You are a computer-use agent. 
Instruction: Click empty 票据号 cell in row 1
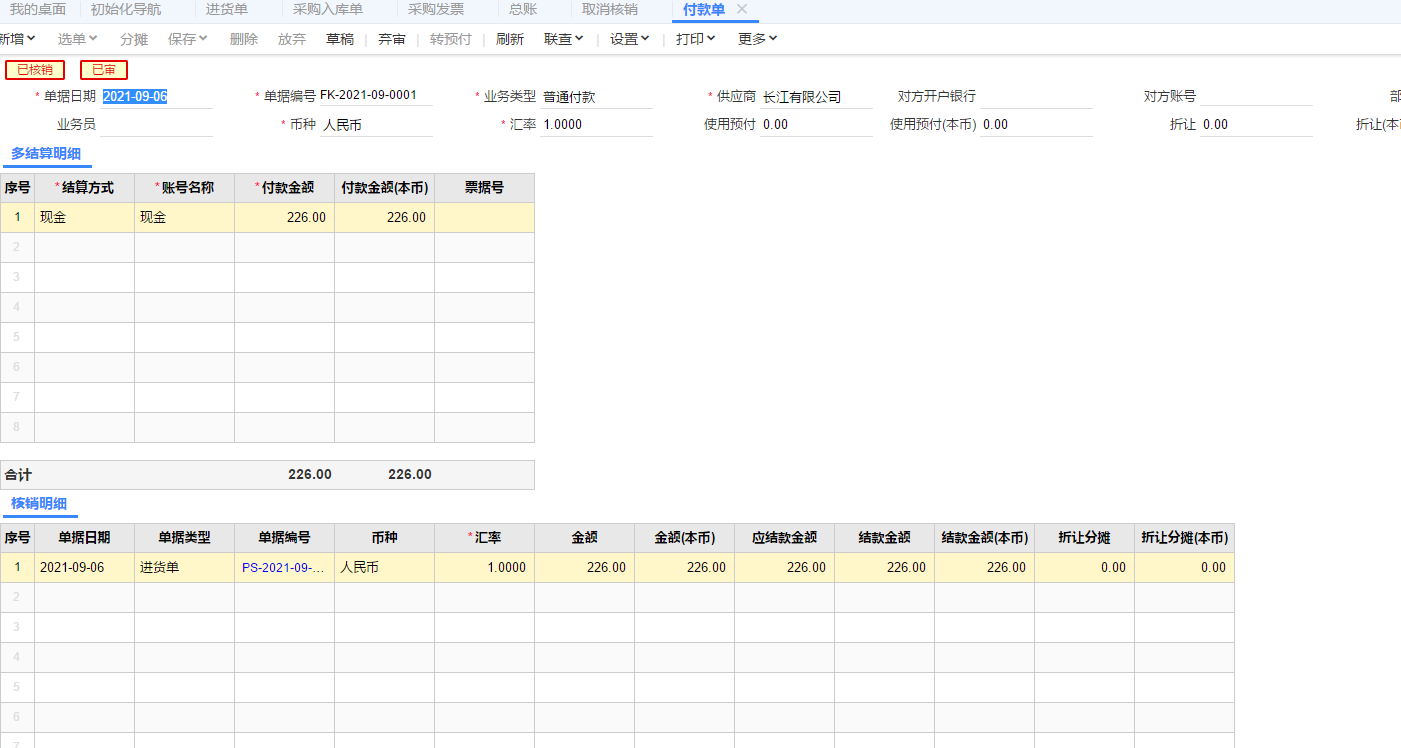pyautogui.click(x=484, y=218)
